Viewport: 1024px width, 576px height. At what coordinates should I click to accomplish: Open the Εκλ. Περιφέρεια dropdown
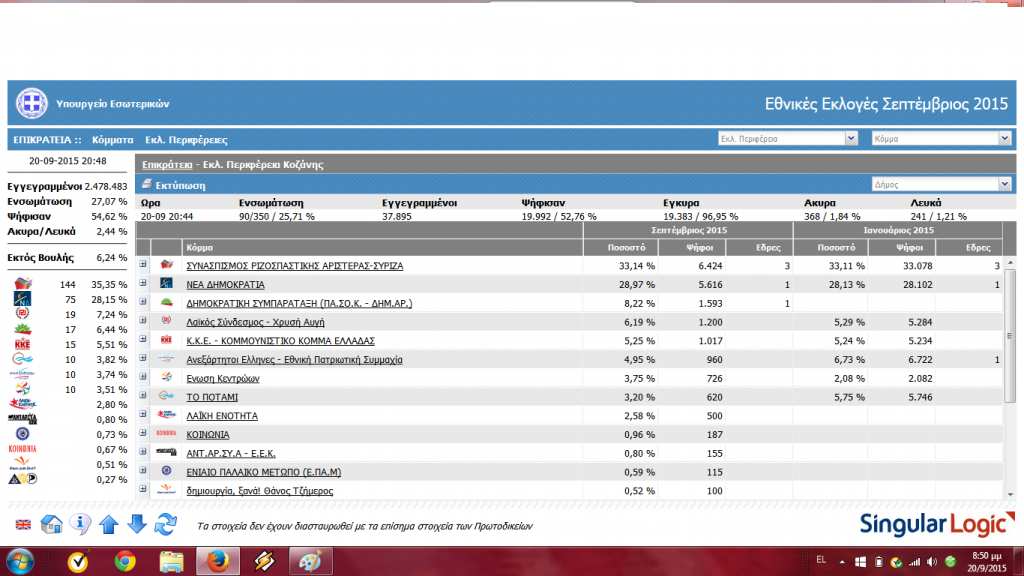788,139
